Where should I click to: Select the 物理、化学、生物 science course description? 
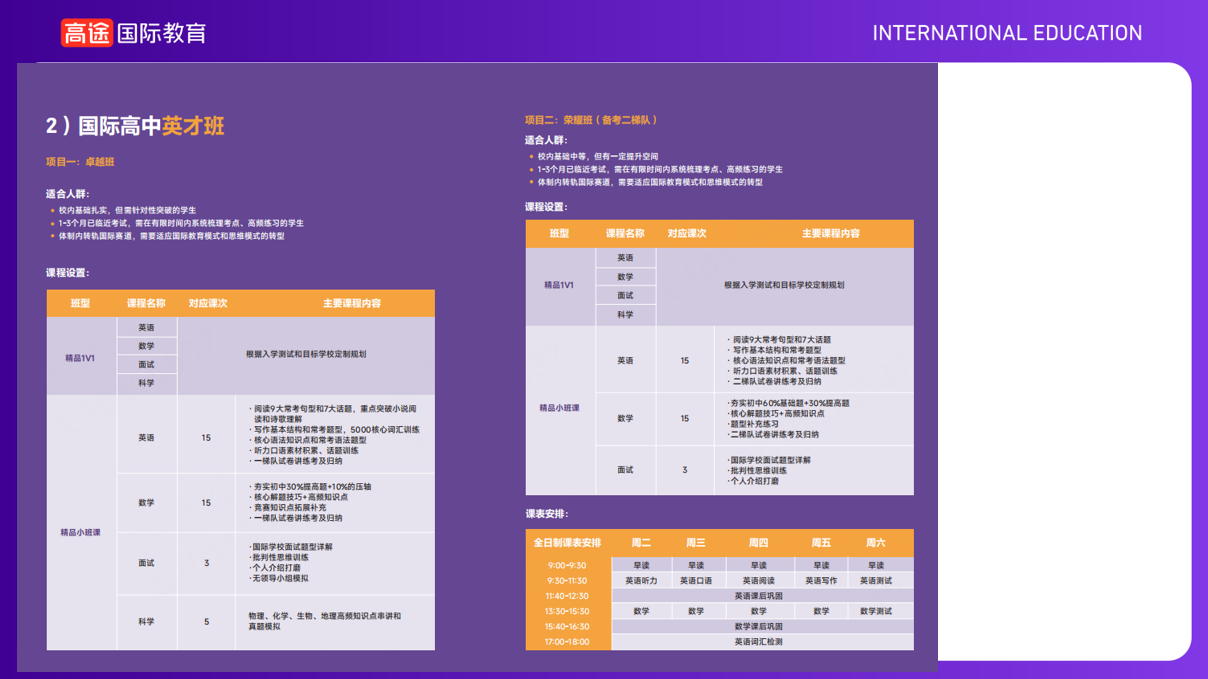click(x=324, y=621)
